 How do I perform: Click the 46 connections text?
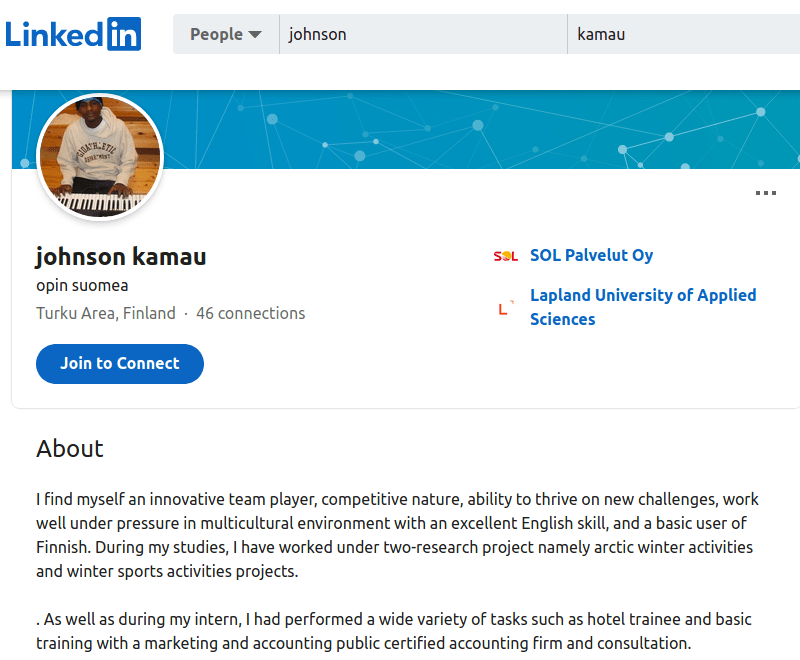click(x=250, y=313)
